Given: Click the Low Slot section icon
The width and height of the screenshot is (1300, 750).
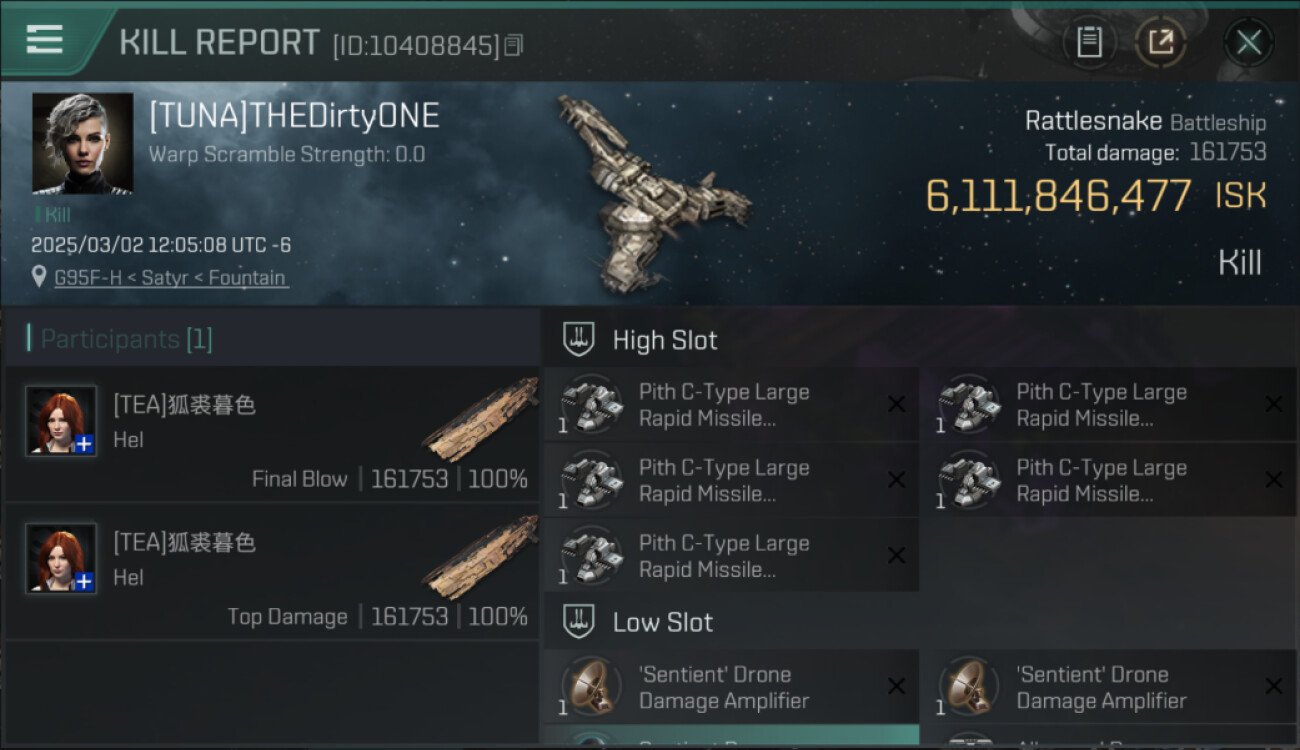Looking at the screenshot, I should tap(579, 622).
